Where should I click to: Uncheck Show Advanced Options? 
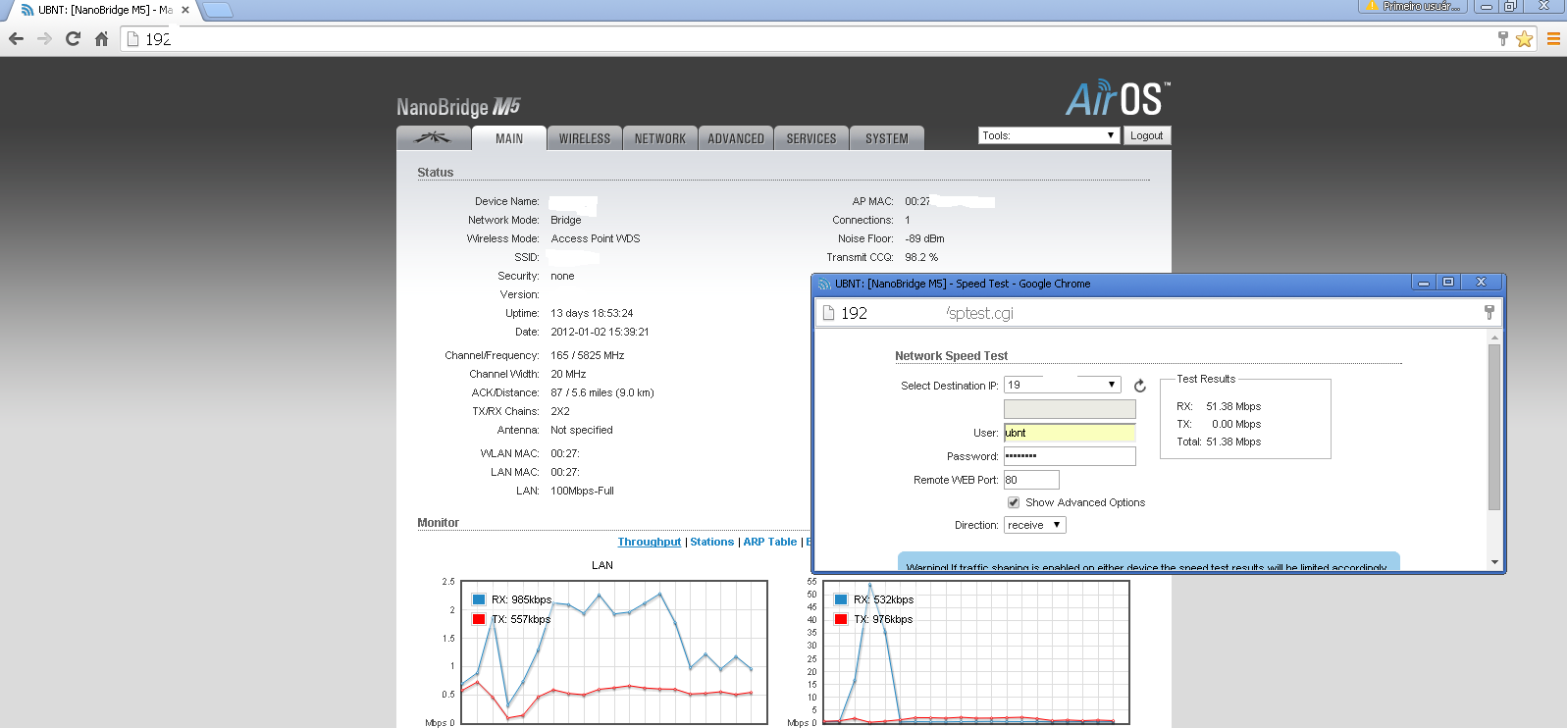point(1014,502)
